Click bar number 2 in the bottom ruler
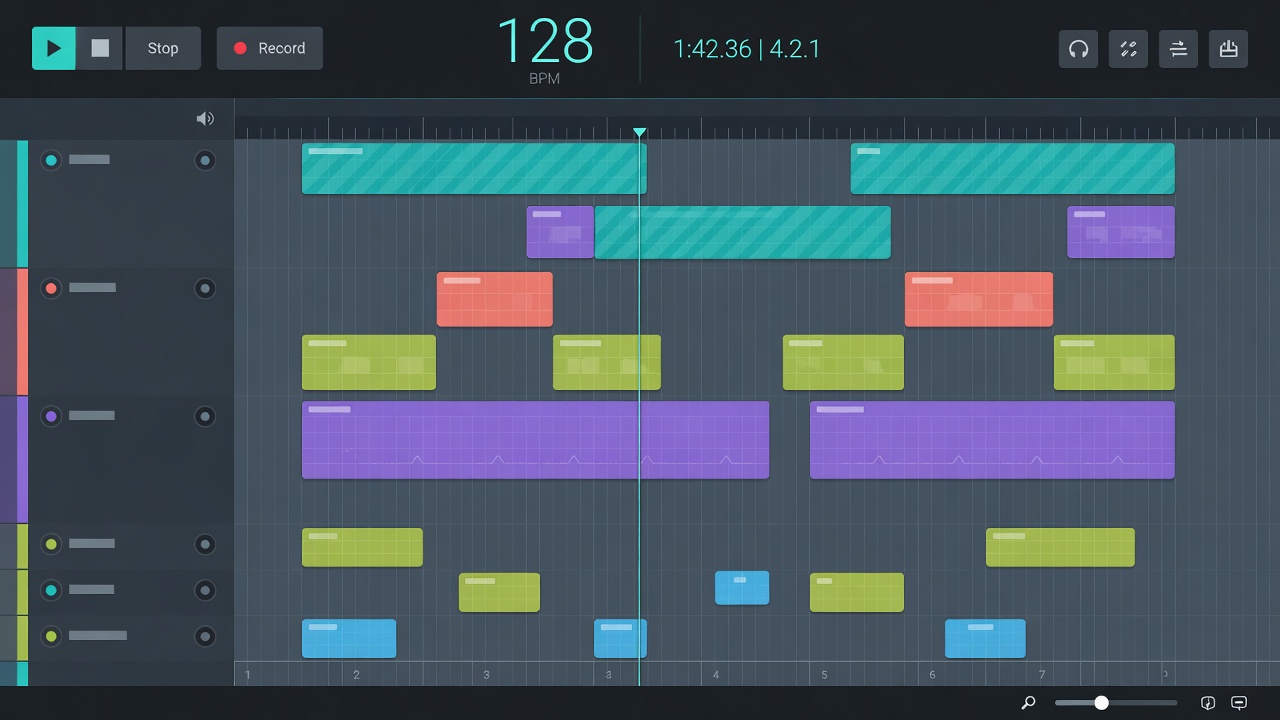Image resolution: width=1280 pixels, height=720 pixels. point(356,675)
